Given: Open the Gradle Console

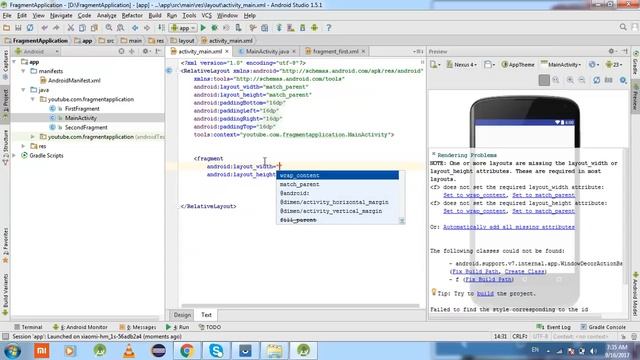Looking at the screenshot, I should click(x=603, y=327).
